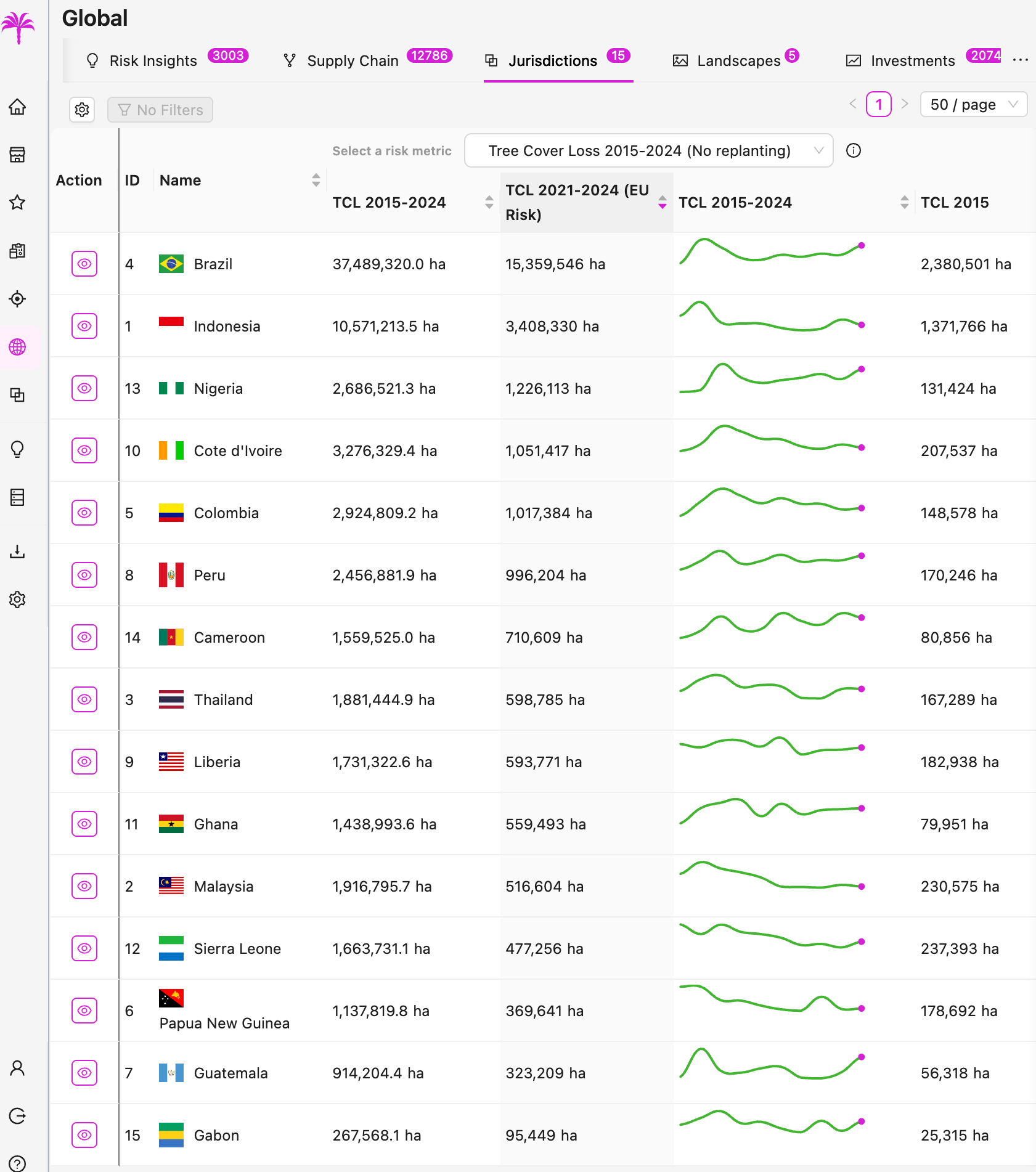Open the lightbulb insights icon
The image size is (1036, 1172).
(18, 449)
